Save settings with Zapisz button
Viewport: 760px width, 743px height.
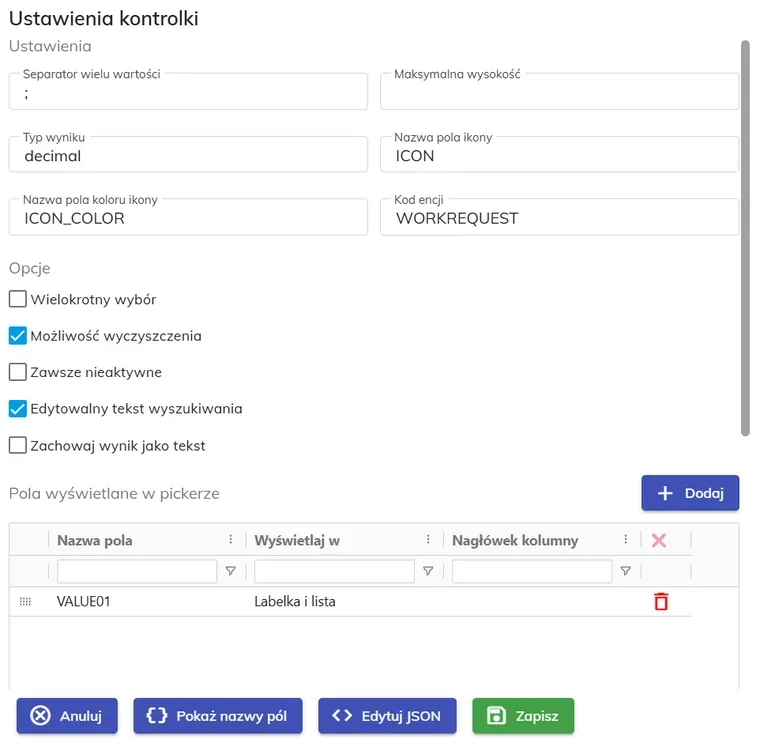tap(523, 716)
